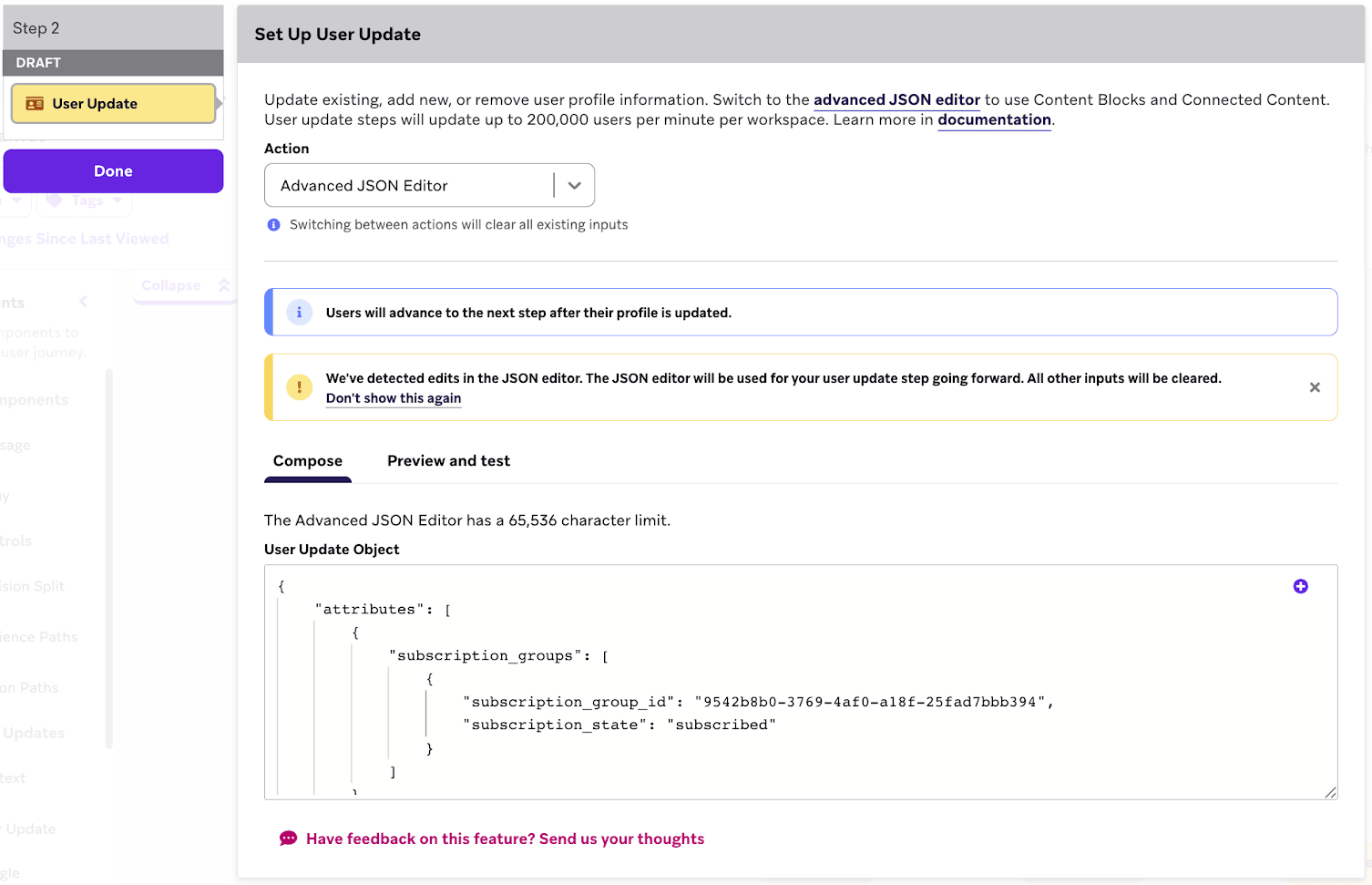Click the feedback speech bubble icon
The height and width of the screenshot is (885, 1372).
pyautogui.click(x=288, y=838)
